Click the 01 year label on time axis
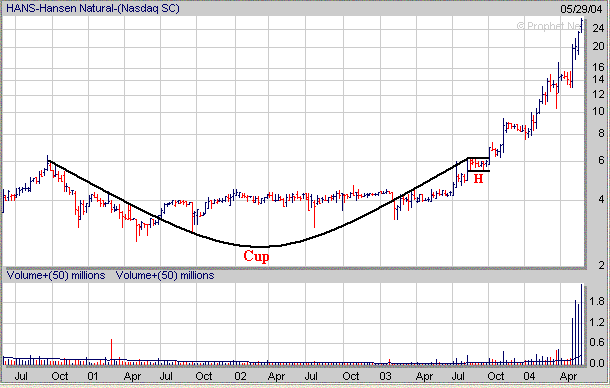This screenshot has height=388, width=610. tap(93, 376)
